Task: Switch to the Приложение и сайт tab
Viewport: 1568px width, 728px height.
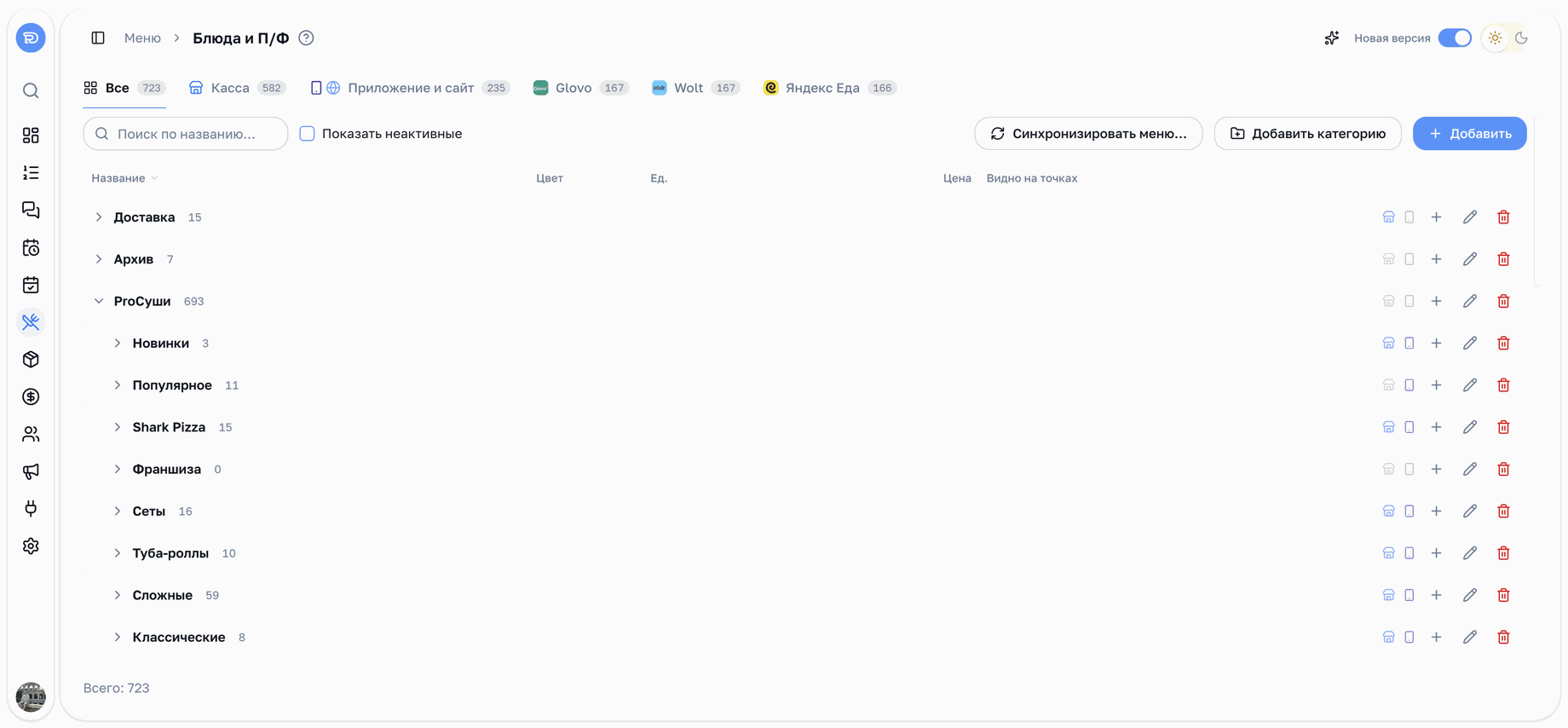Action: (410, 88)
